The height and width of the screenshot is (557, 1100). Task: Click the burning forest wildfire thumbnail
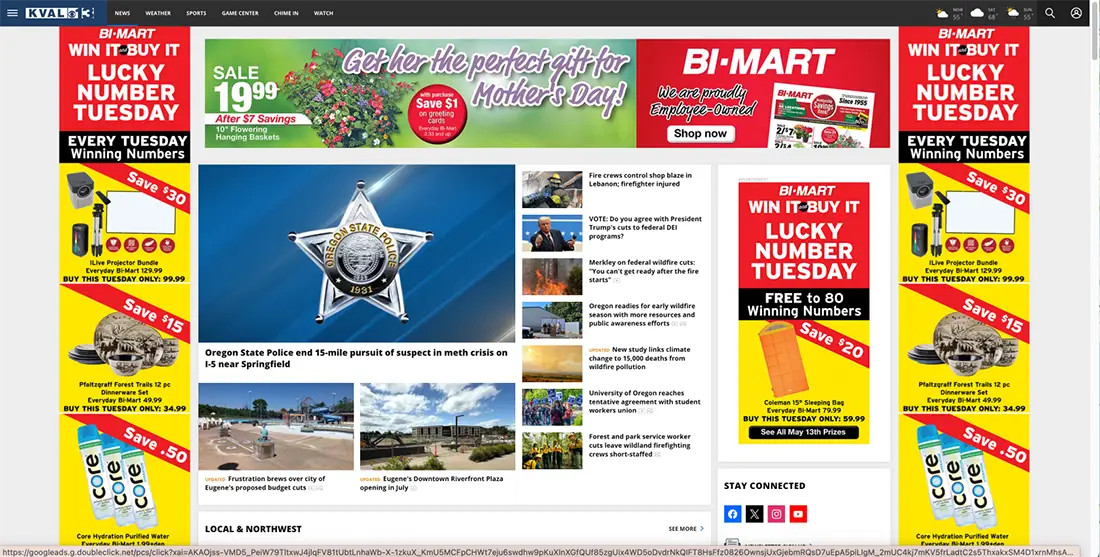pyautogui.click(x=552, y=276)
